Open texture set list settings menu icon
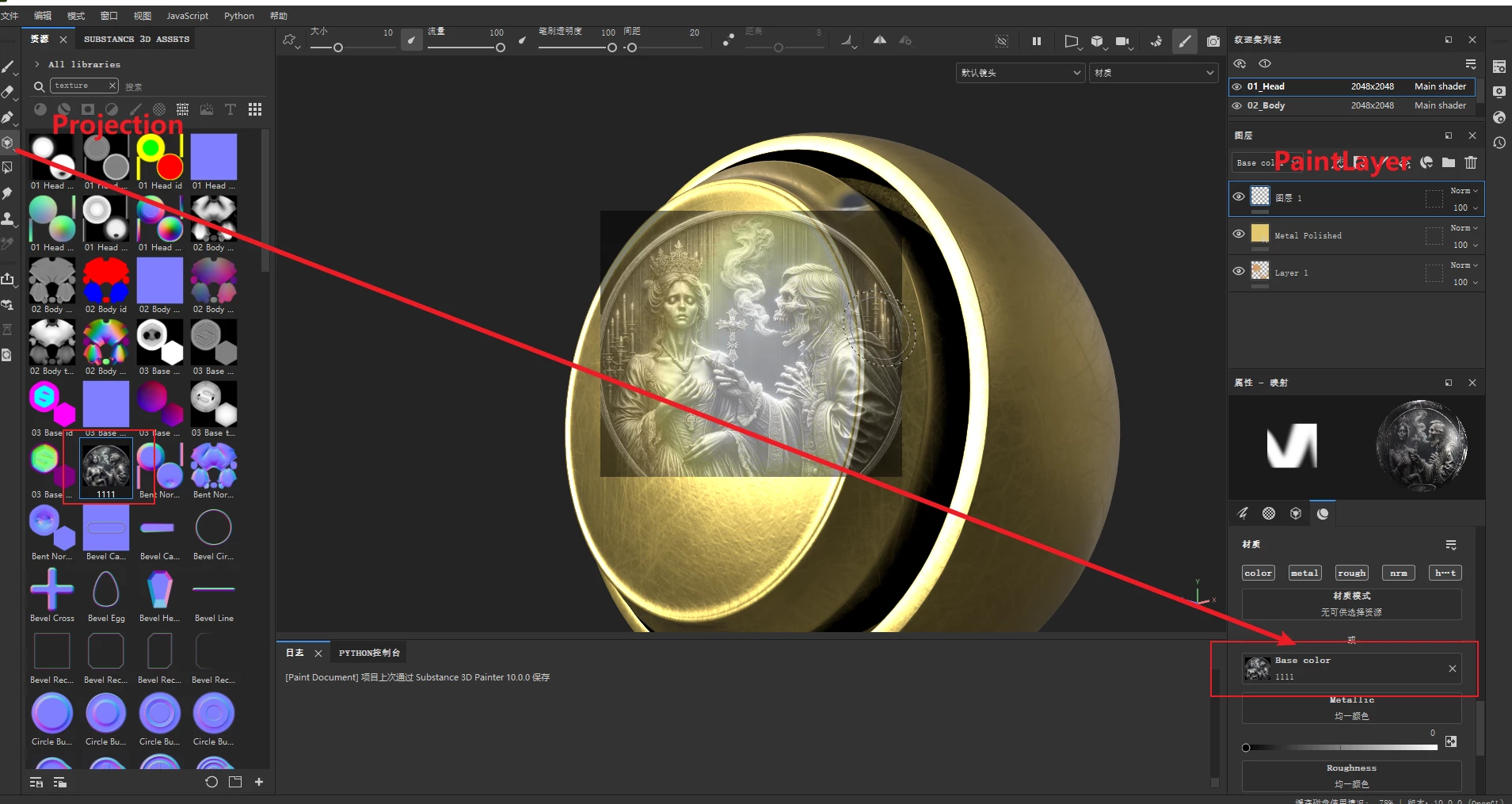The height and width of the screenshot is (804, 1512). pyautogui.click(x=1471, y=64)
